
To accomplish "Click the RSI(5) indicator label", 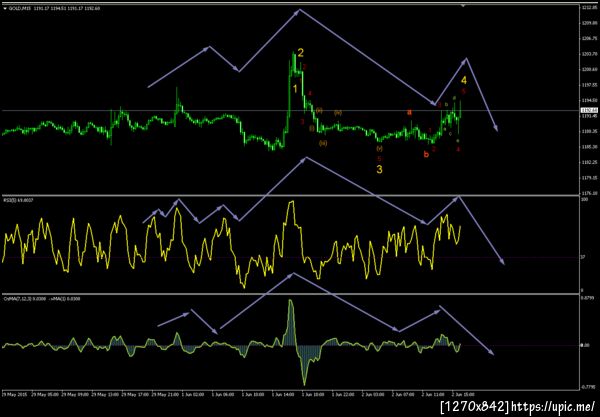I will pyautogui.click(x=9, y=200).
